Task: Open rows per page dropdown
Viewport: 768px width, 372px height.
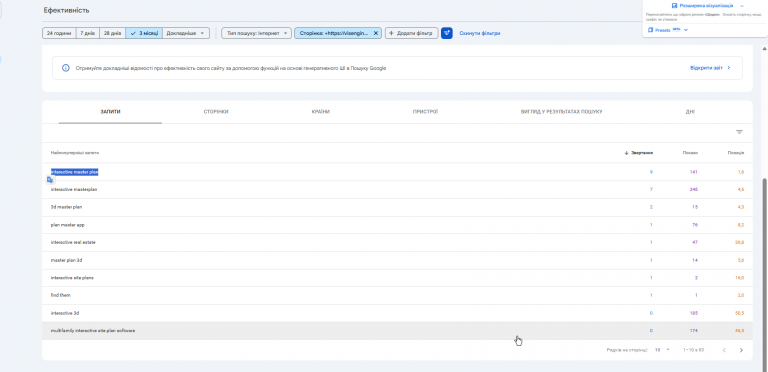Action: coord(662,350)
